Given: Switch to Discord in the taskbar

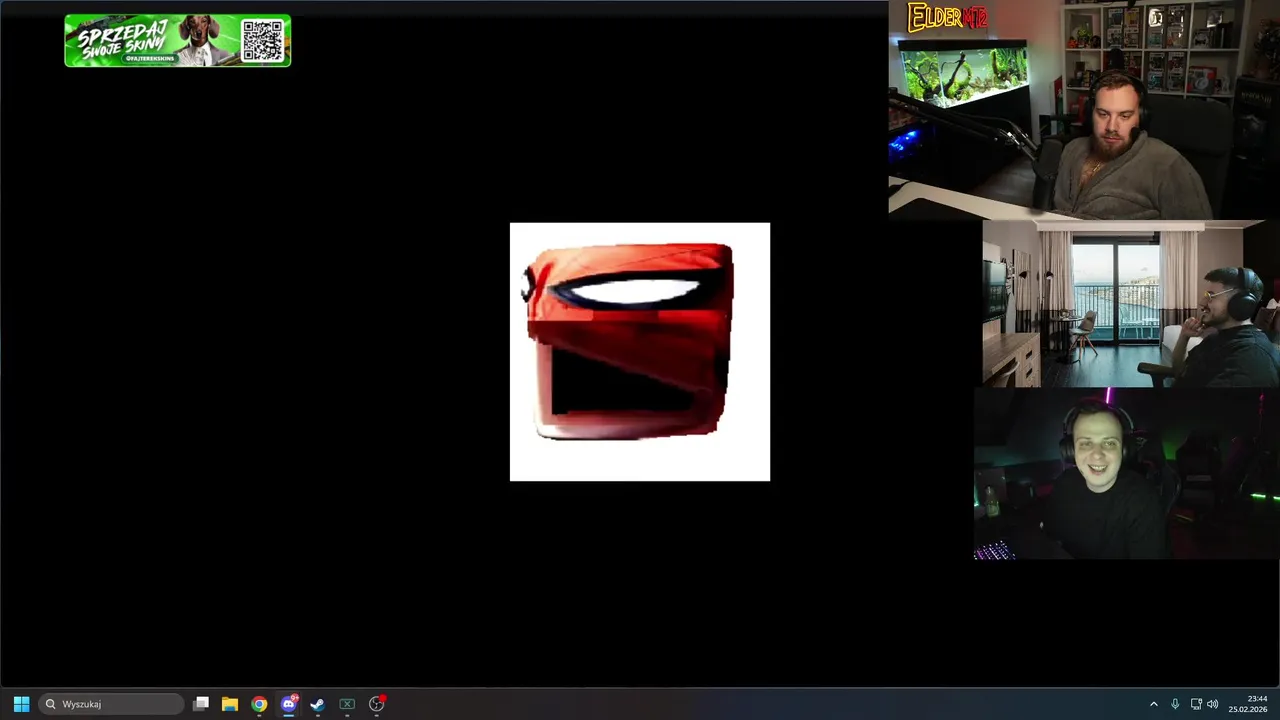Looking at the screenshot, I should (288, 704).
